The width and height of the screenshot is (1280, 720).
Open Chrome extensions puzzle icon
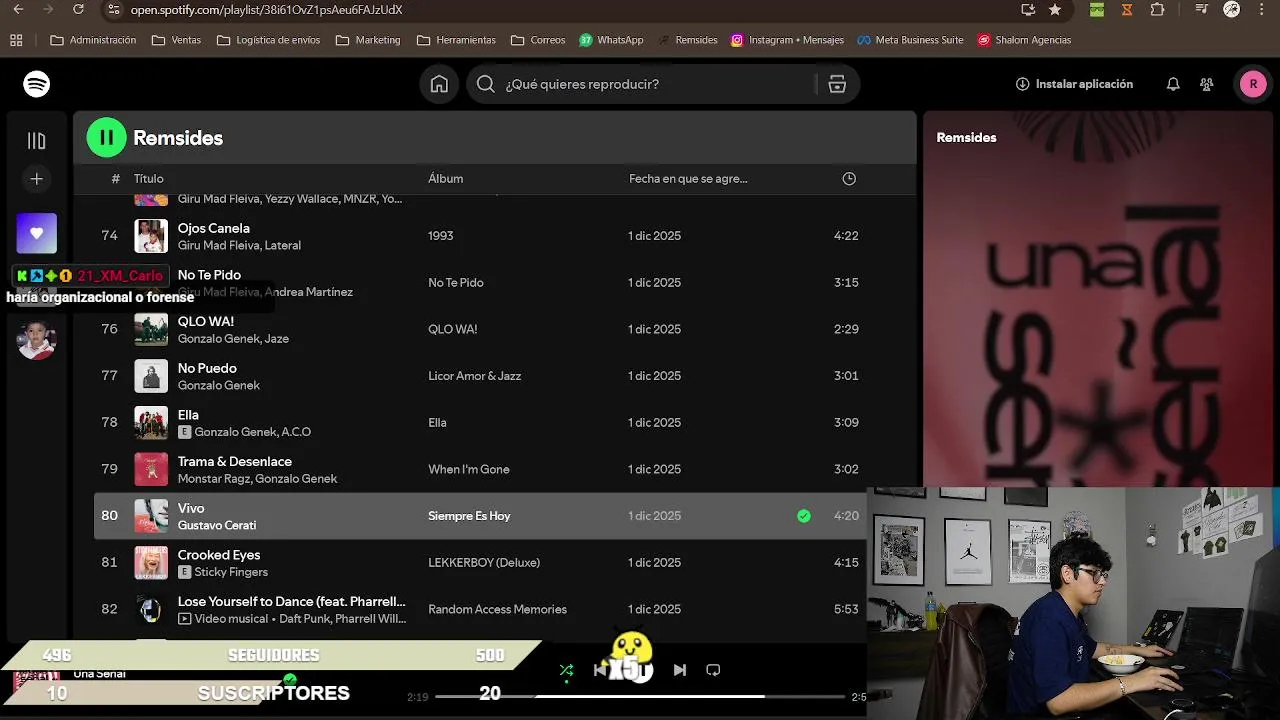pyautogui.click(x=1157, y=9)
